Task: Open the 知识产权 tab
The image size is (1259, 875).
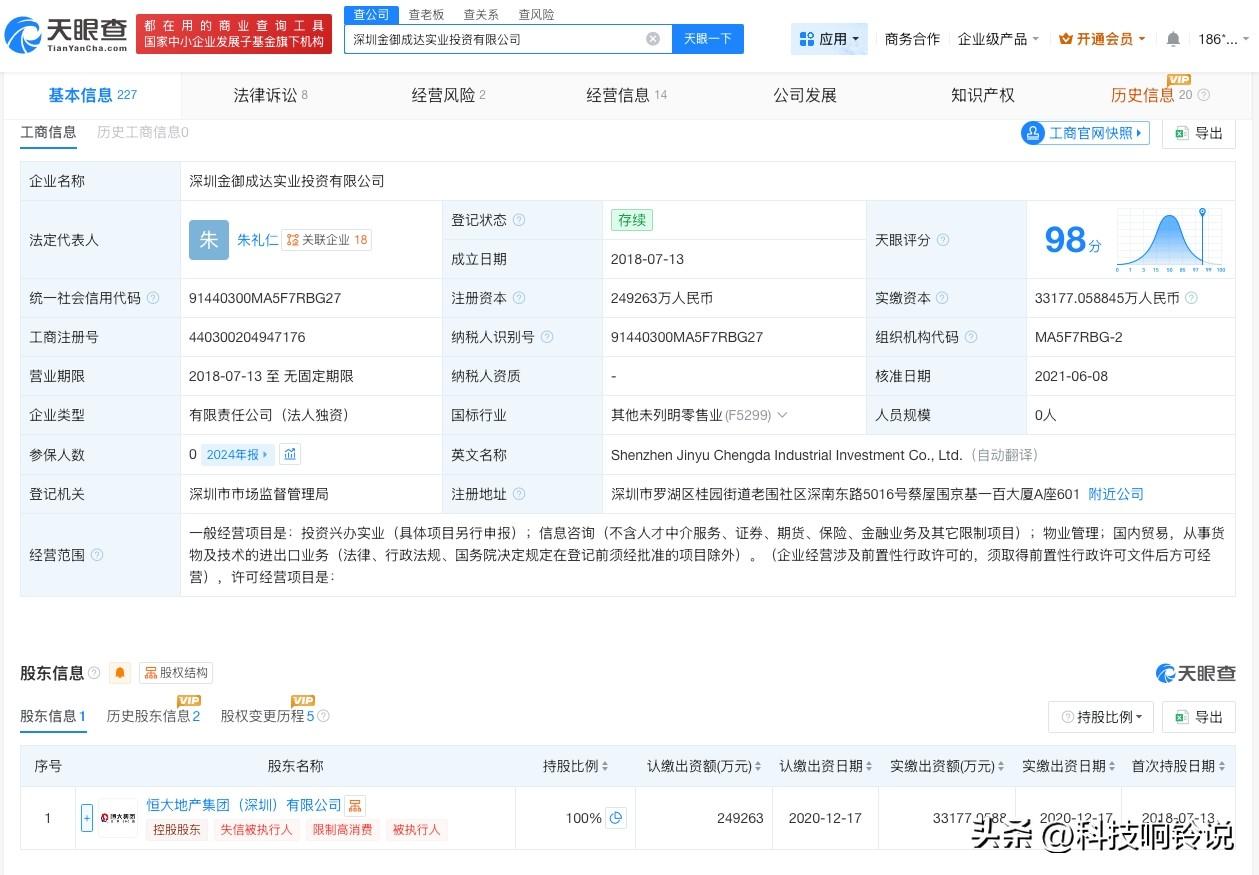Action: click(x=983, y=96)
